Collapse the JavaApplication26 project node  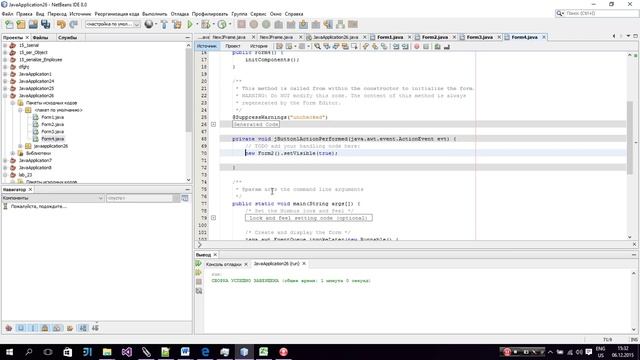pos(5,96)
